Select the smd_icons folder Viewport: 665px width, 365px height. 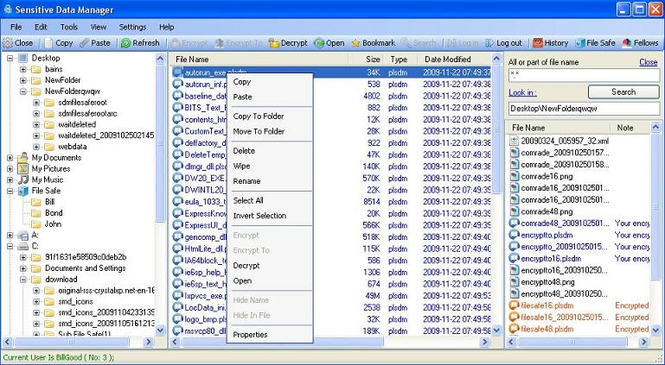(x=75, y=301)
